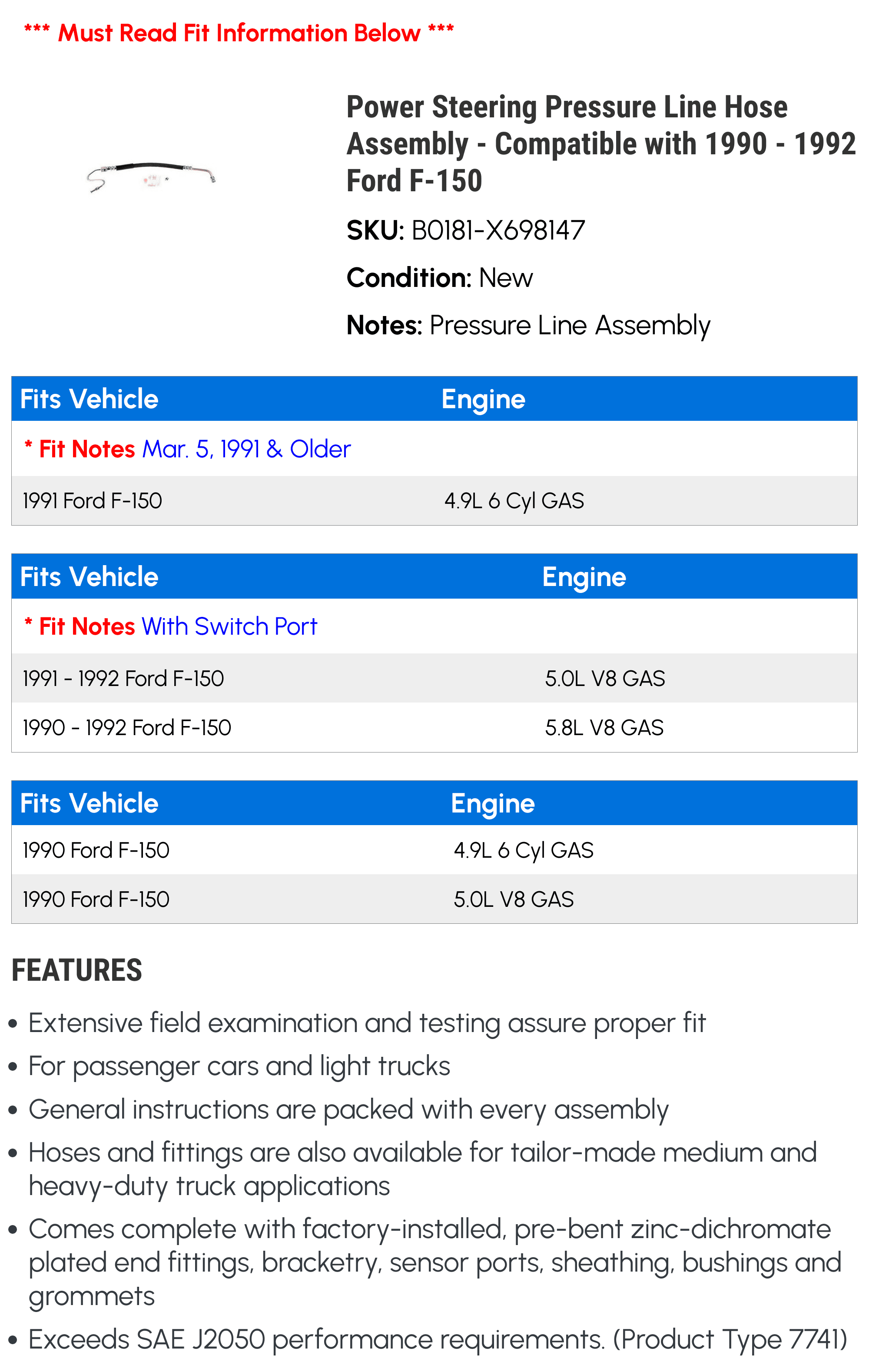
Task: Click the 4.9L 6 Cyl GAS cell for 1990
Action: [523, 850]
